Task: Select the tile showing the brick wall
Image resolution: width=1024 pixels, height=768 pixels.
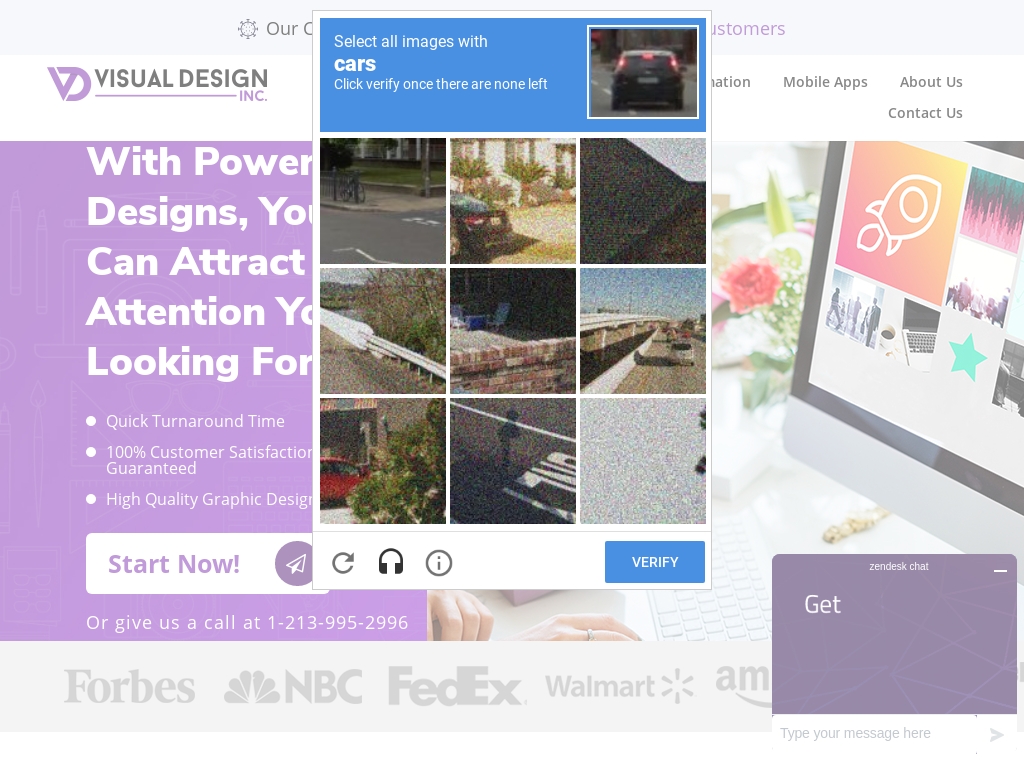Action: pyautogui.click(x=513, y=331)
